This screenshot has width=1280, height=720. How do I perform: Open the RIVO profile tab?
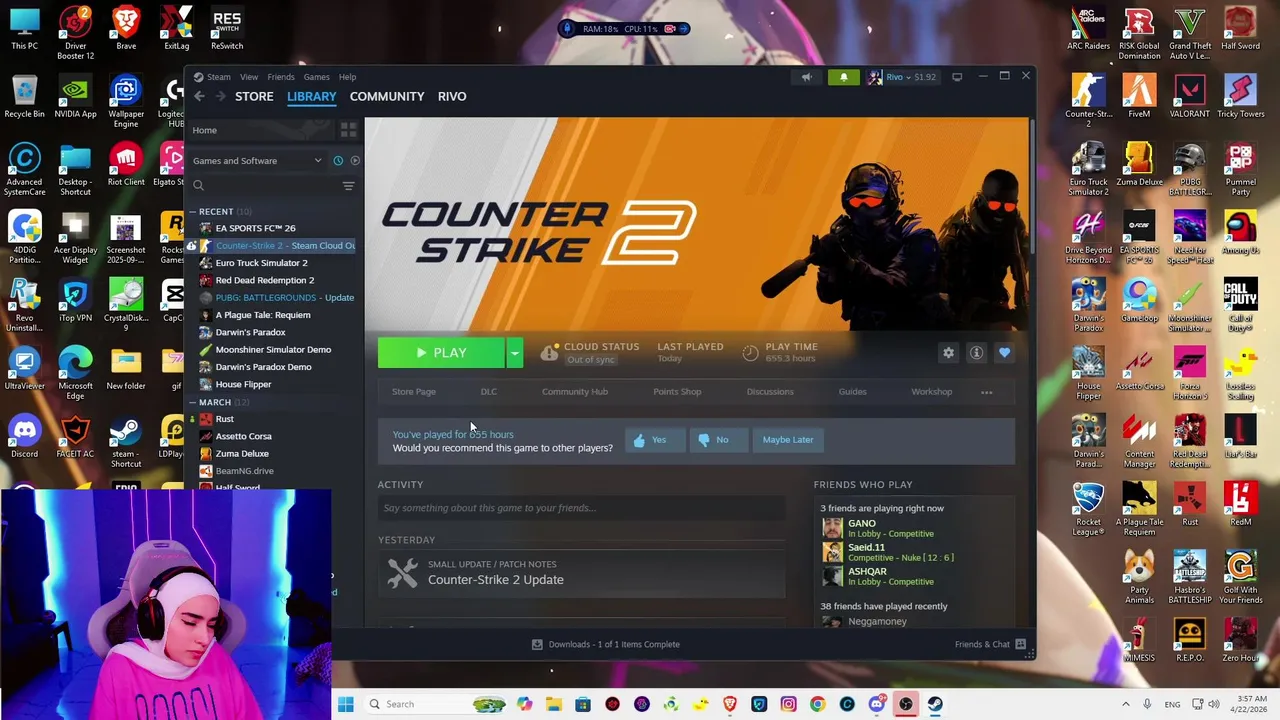coord(452,97)
